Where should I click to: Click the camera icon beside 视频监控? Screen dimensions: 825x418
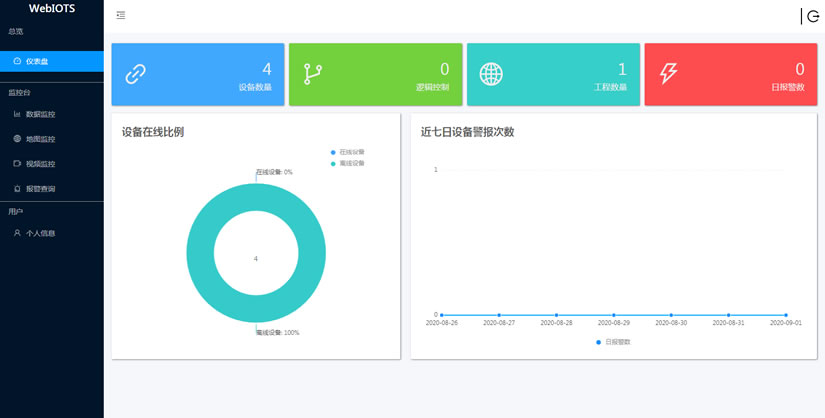(x=17, y=163)
